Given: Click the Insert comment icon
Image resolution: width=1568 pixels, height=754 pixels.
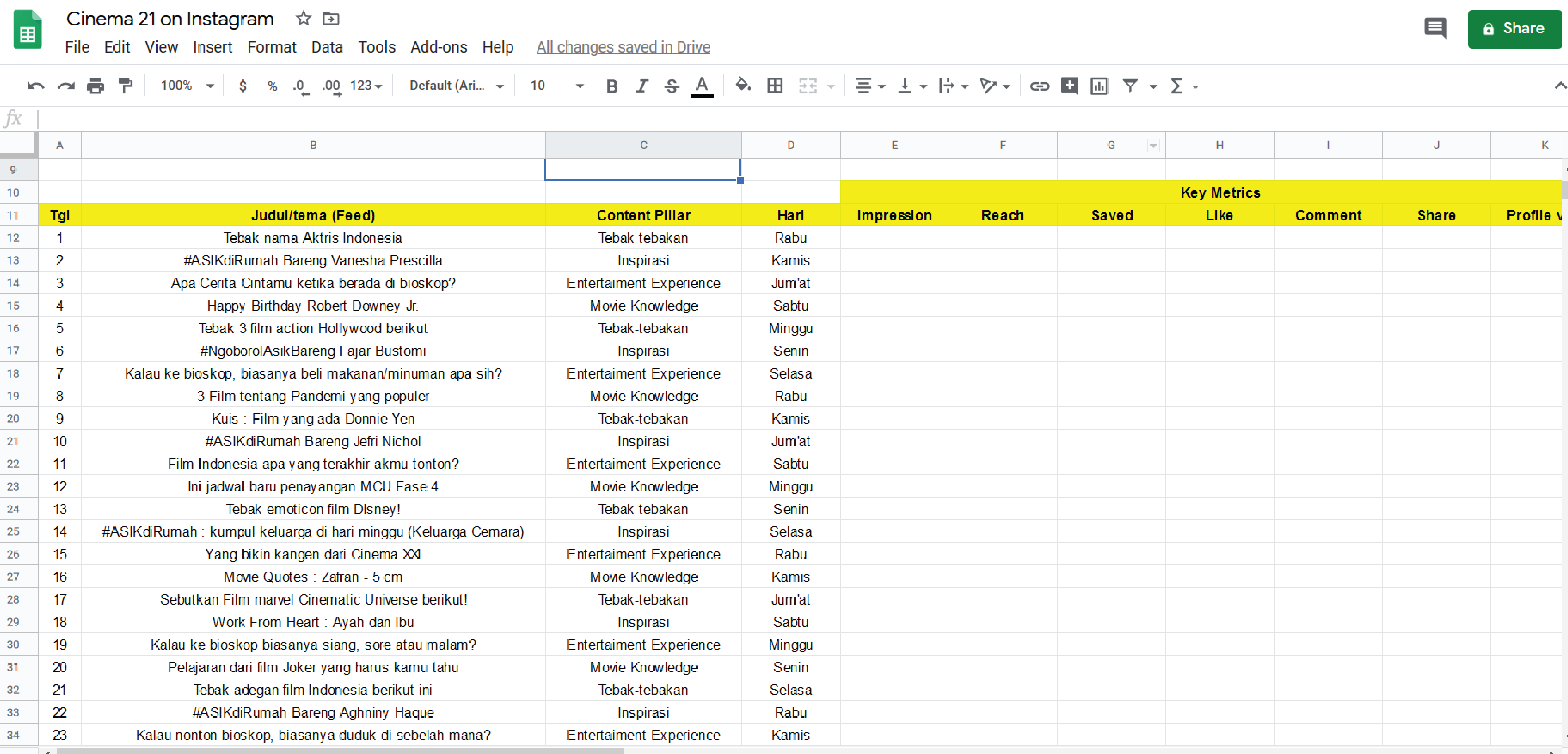Looking at the screenshot, I should (1069, 86).
